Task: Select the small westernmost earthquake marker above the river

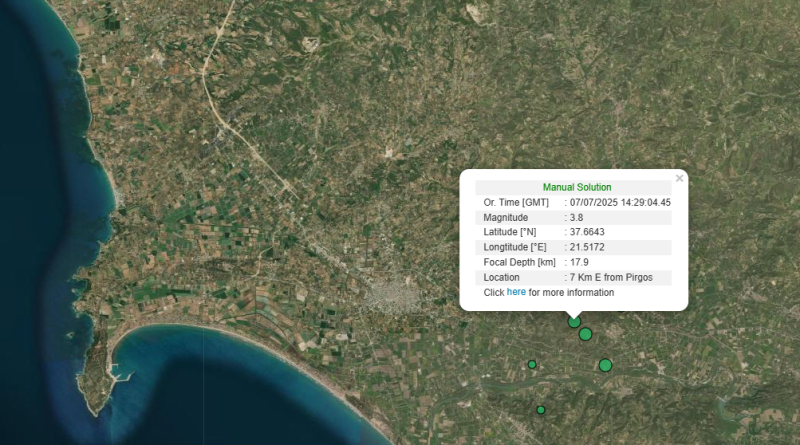Action: pos(532,364)
